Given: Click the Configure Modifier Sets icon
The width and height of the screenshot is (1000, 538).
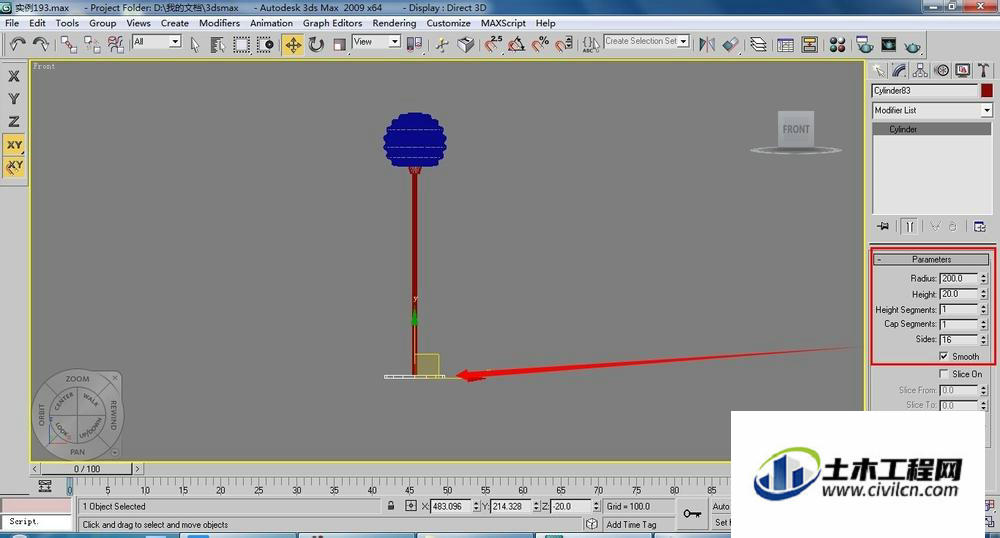Looking at the screenshot, I should (x=980, y=226).
